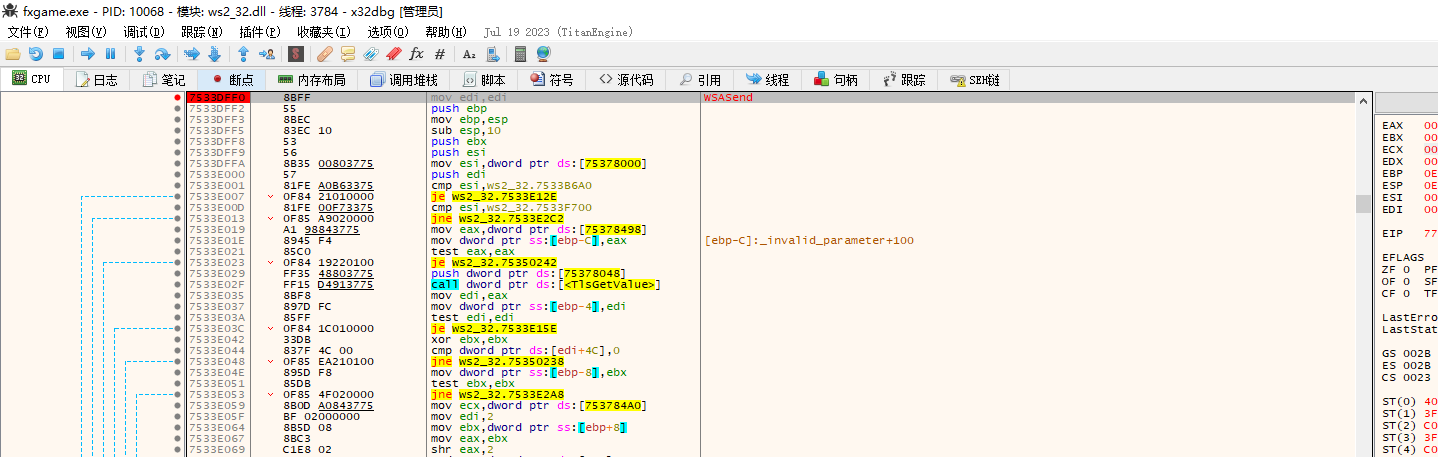Click the execute till return icon

pyautogui.click(x=243, y=54)
